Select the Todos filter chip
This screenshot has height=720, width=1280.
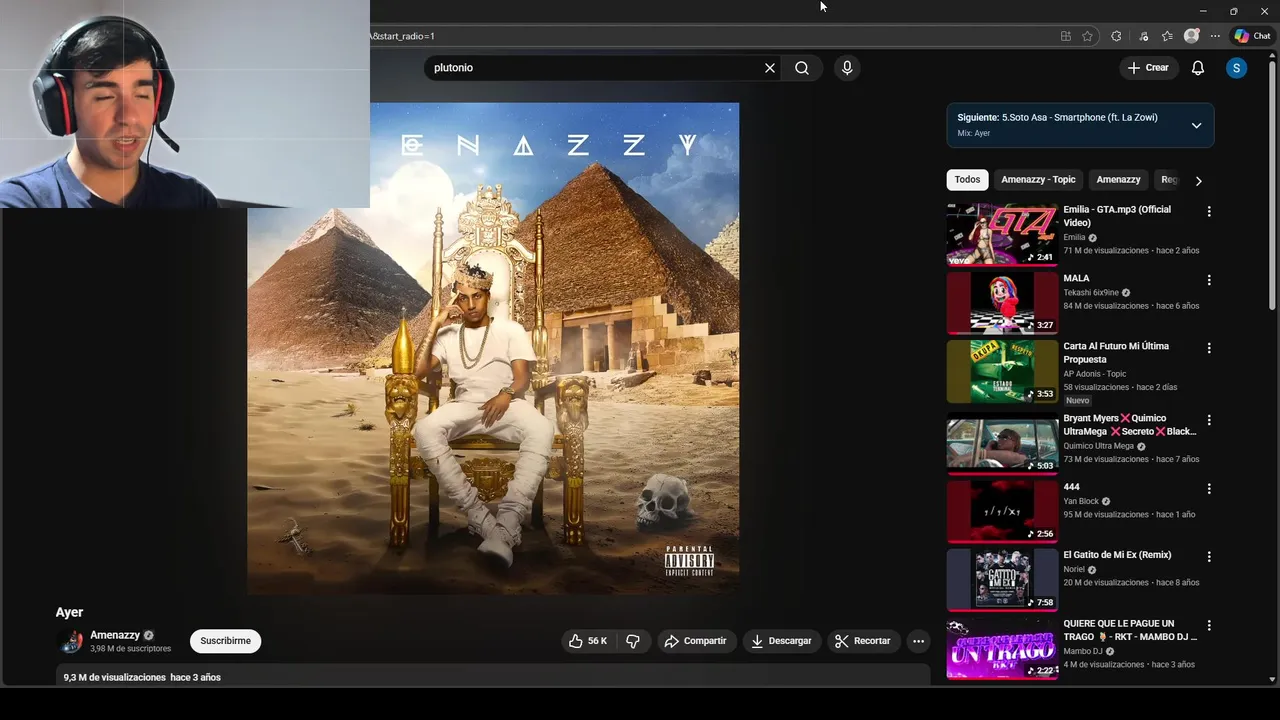tap(967, 180)
